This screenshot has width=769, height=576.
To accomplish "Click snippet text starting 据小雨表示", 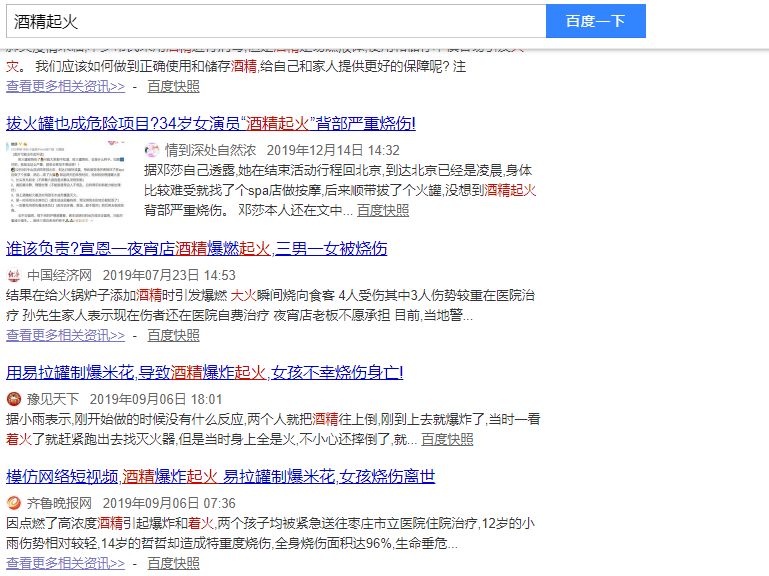I will pyautogui.click(x=273, y=429).
